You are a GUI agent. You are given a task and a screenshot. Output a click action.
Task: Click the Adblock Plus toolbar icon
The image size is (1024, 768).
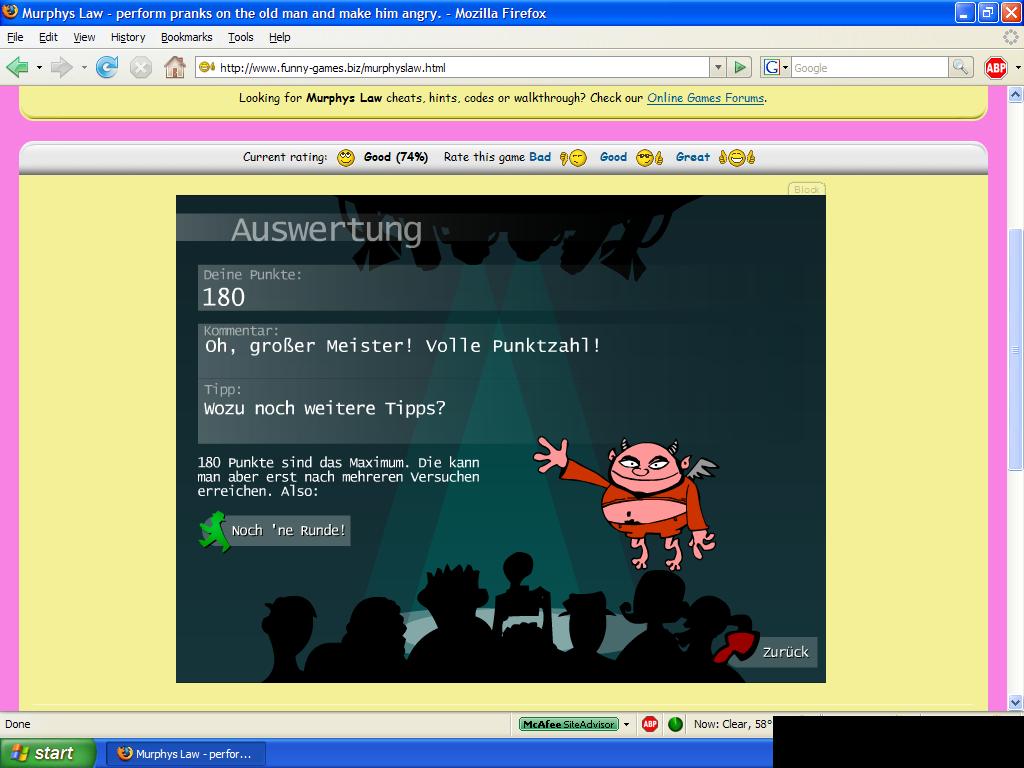(995, 68)
